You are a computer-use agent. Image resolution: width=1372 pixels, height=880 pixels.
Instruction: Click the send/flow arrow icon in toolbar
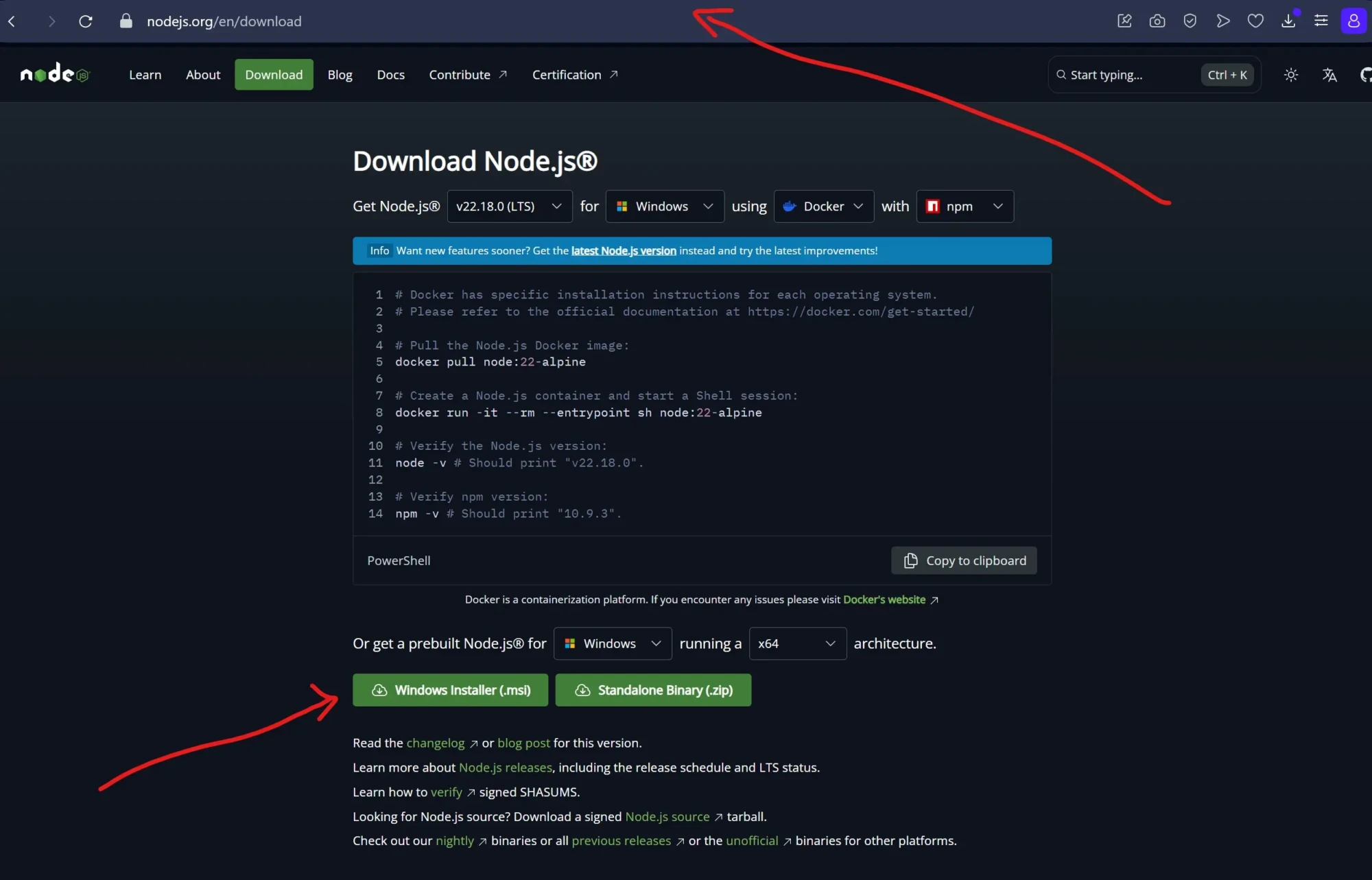(x=1223, y=21)
